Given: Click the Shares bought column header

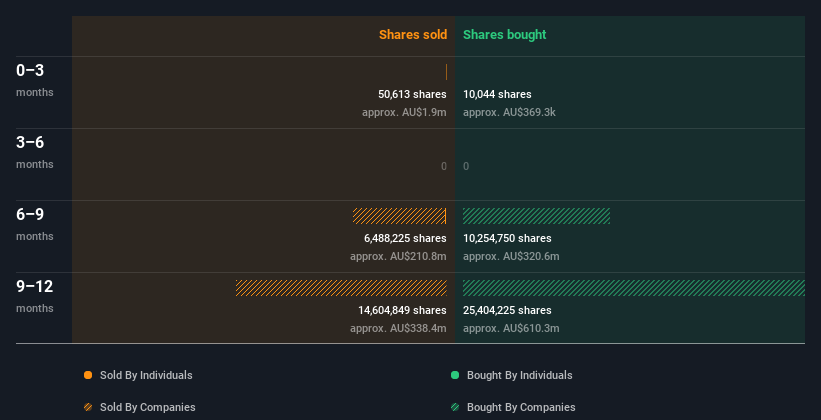Looking at the screenshot, I should pyautogui.click(x=504, y=35).
